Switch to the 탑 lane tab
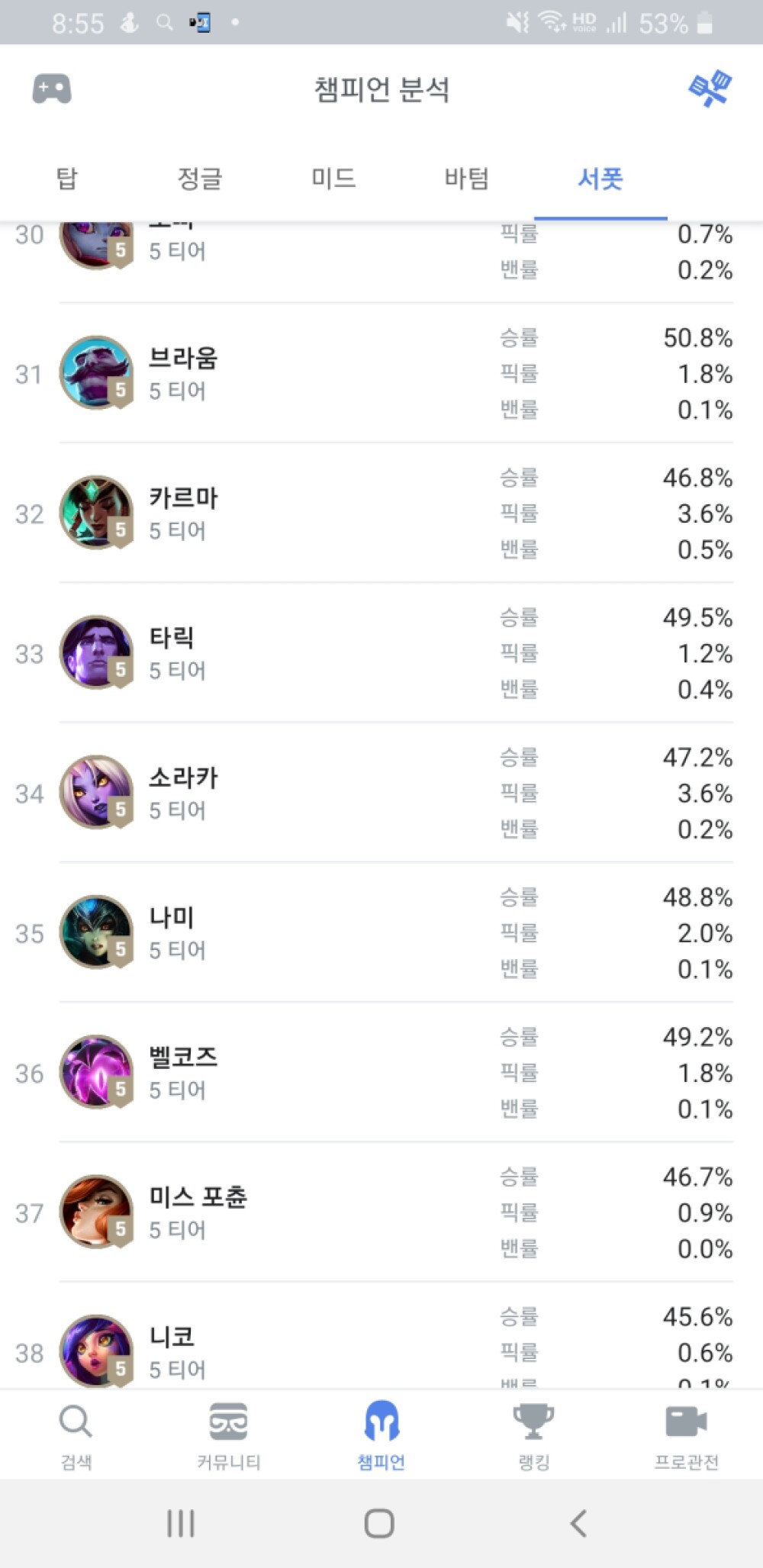The width and height of the screenshot is (763, 1568). [x=67, y=179]
